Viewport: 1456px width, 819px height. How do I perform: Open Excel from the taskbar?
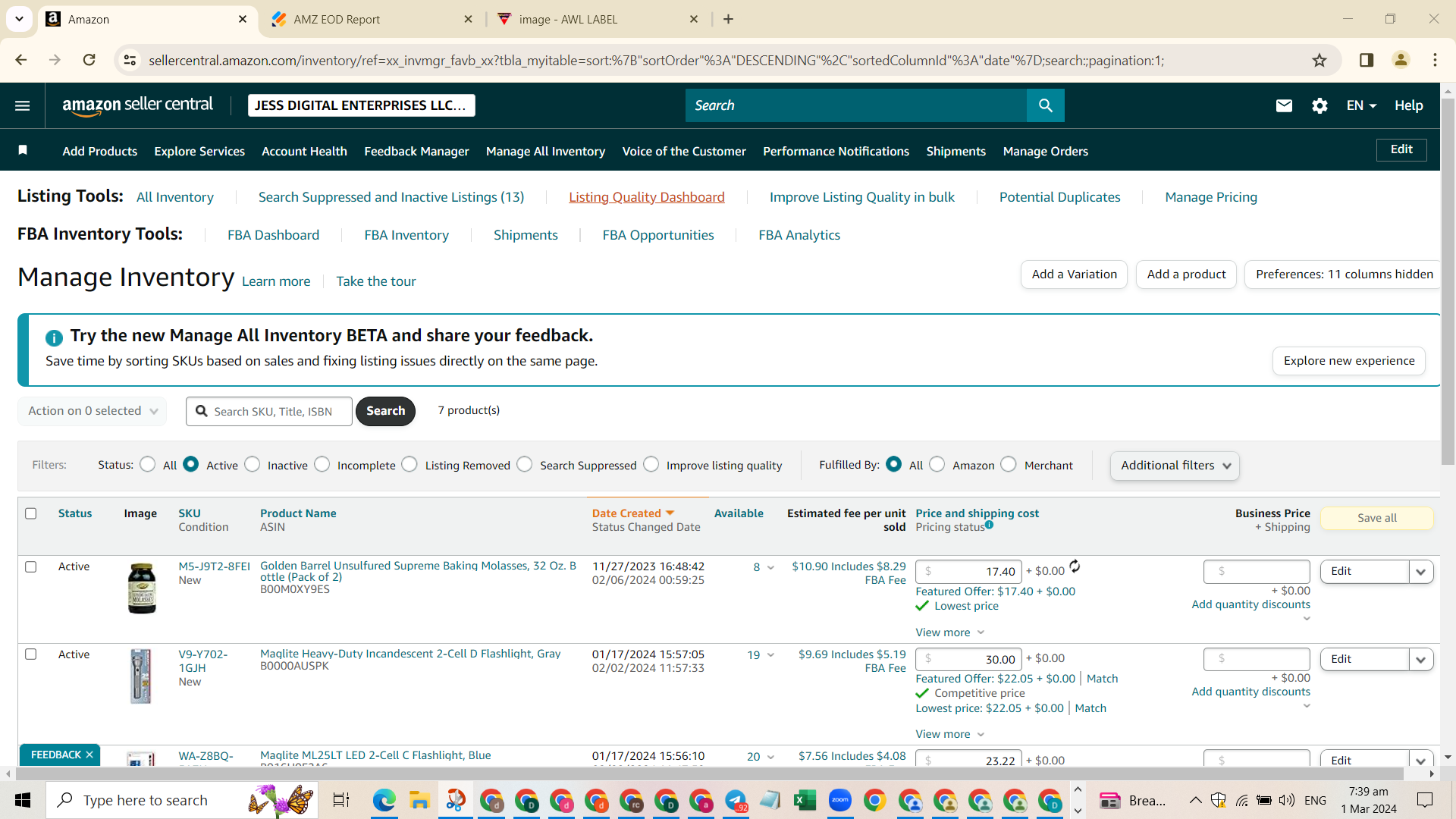click(805, 800)
